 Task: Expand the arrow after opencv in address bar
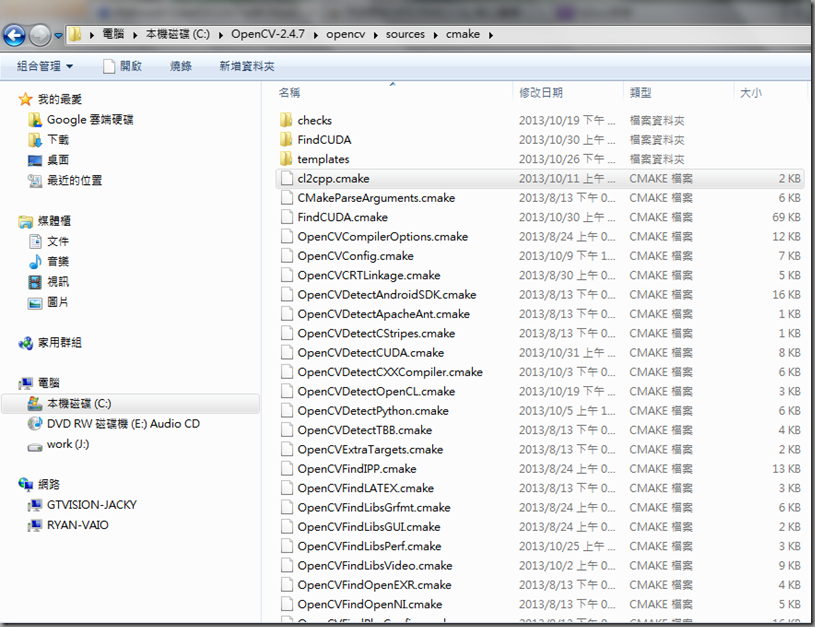375,35
